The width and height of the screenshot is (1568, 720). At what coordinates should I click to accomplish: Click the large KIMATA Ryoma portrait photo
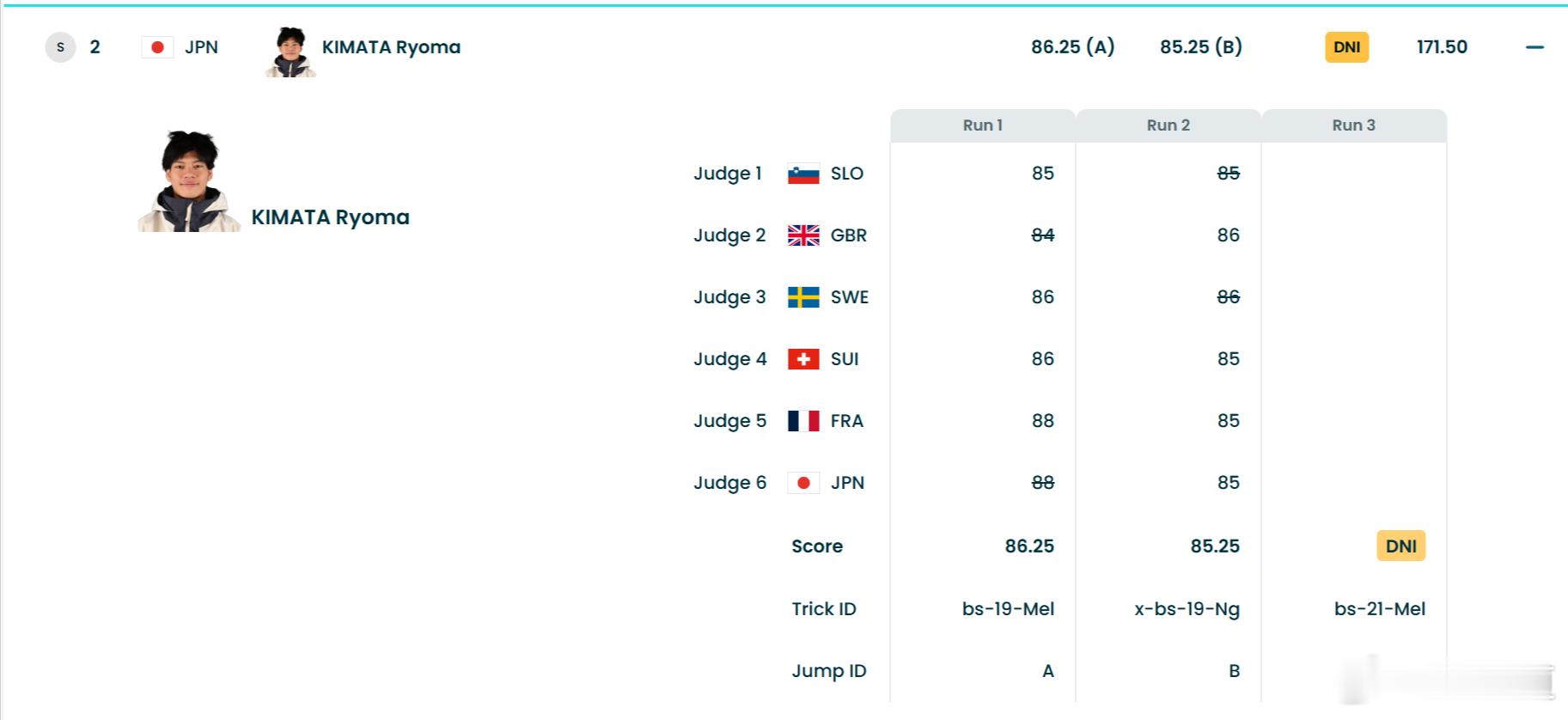pos(189,182)
